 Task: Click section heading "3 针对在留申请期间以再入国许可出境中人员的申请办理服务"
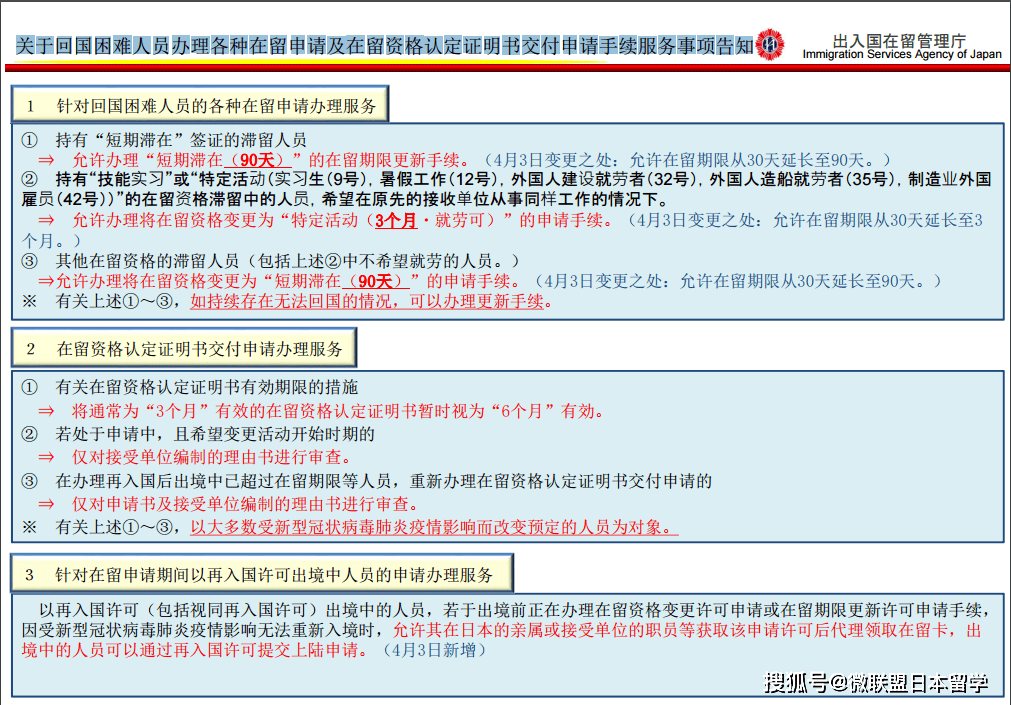pos(262,573)
